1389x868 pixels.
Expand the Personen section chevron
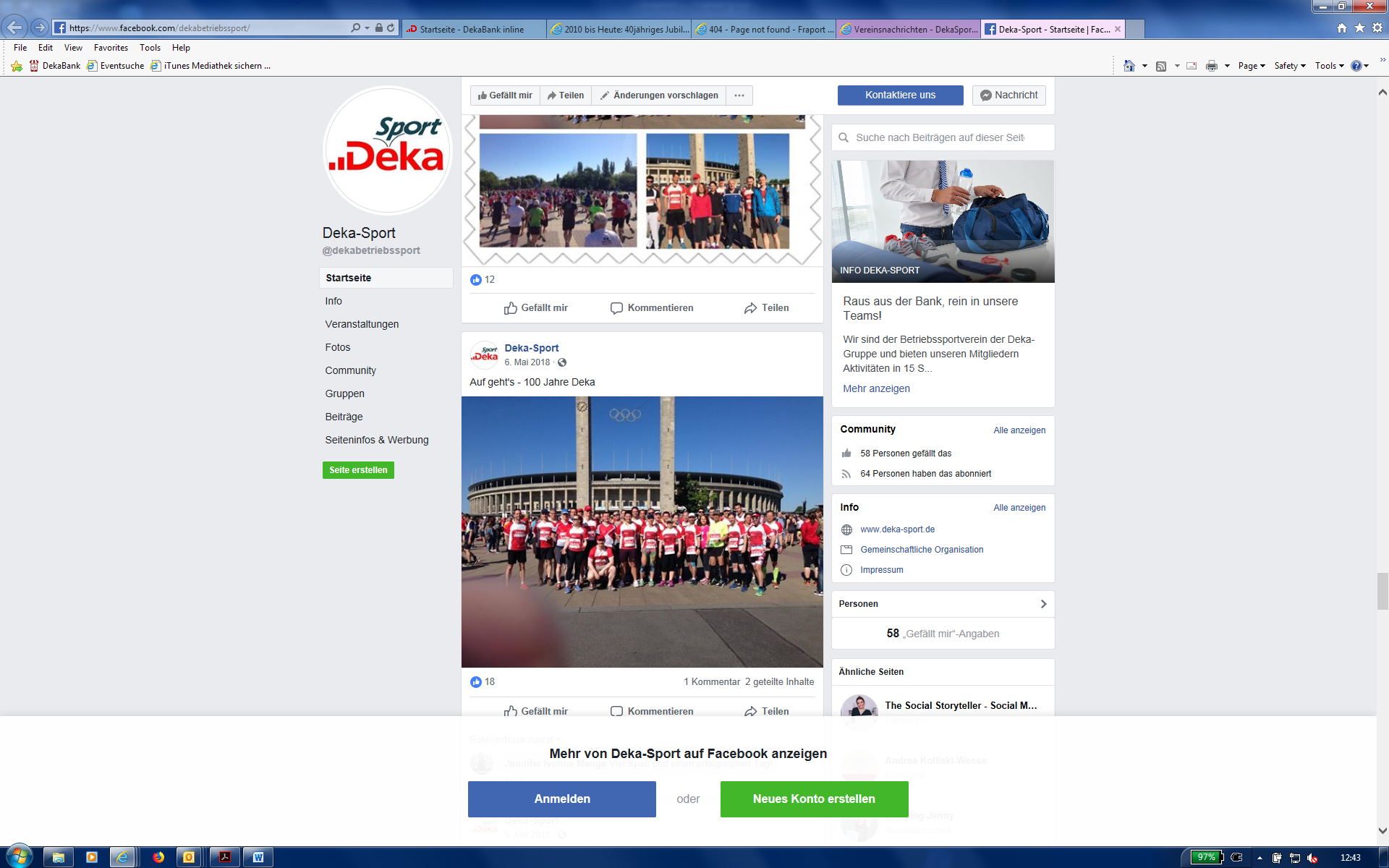1042,604
